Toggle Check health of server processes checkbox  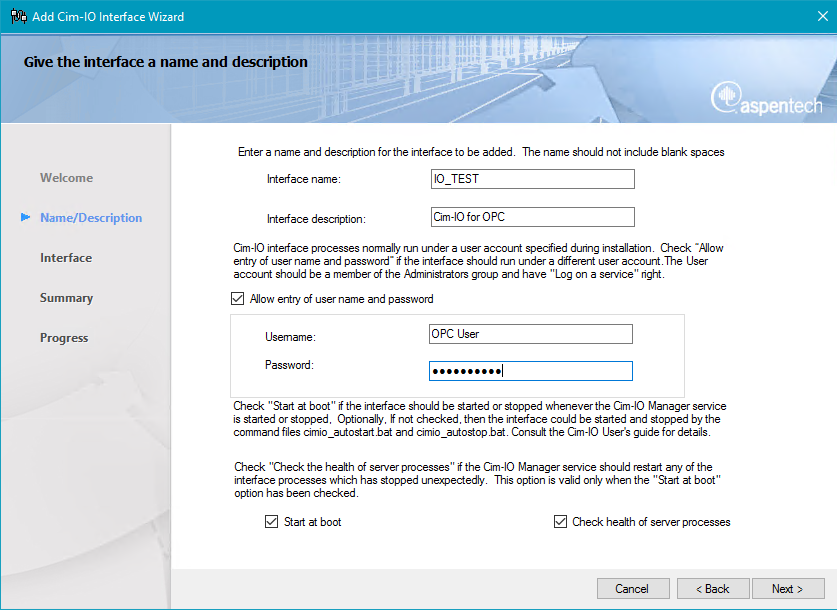point(560,521)
